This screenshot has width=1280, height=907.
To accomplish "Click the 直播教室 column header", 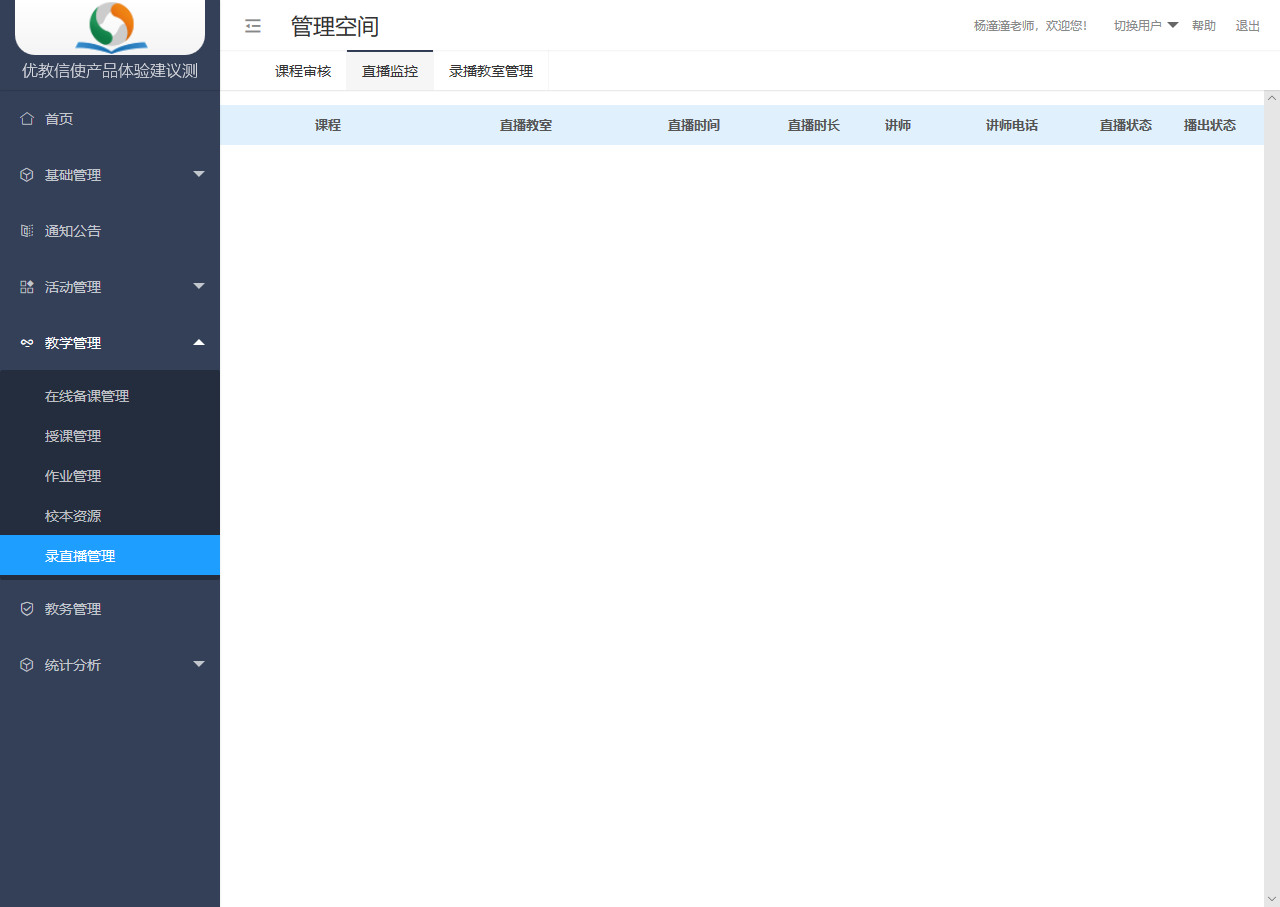I will click(526, 126).
